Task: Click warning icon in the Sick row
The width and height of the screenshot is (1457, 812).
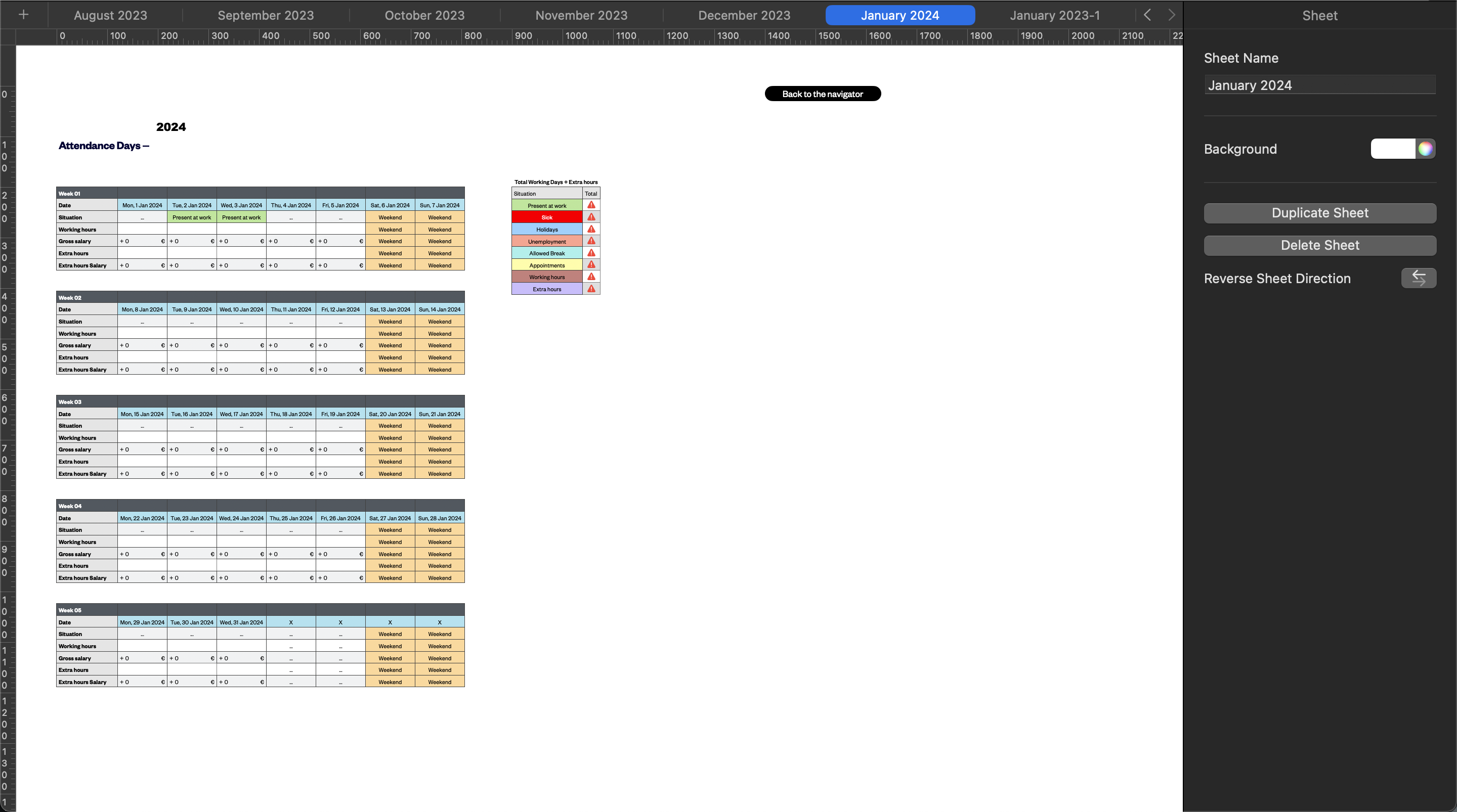Action: (591, 217)
